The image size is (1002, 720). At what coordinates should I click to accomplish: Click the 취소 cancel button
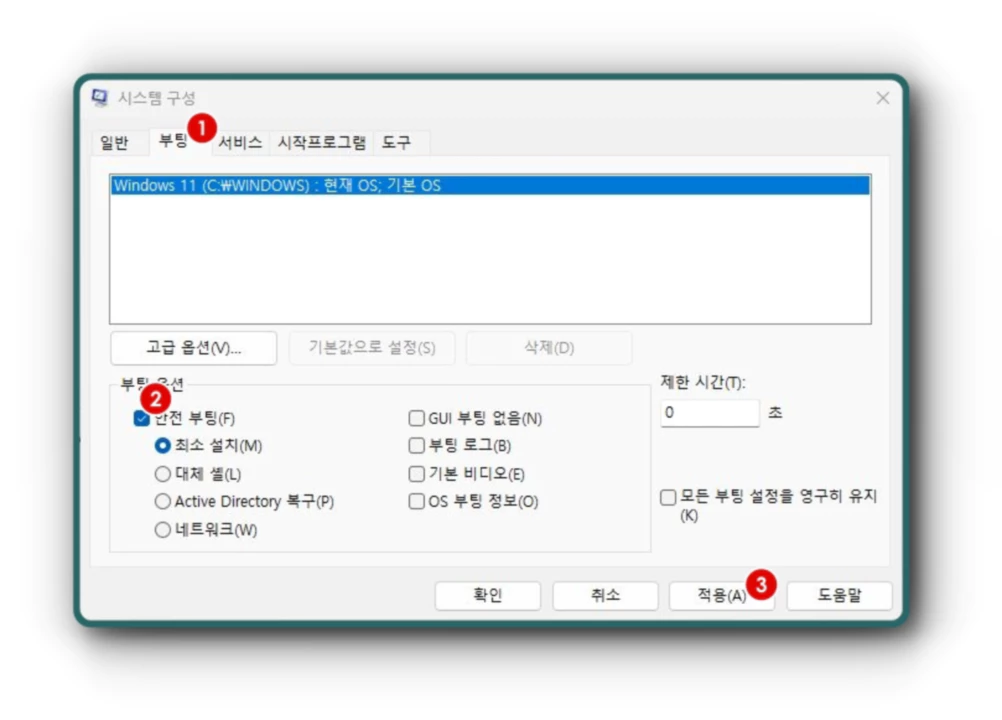point(605,595)
